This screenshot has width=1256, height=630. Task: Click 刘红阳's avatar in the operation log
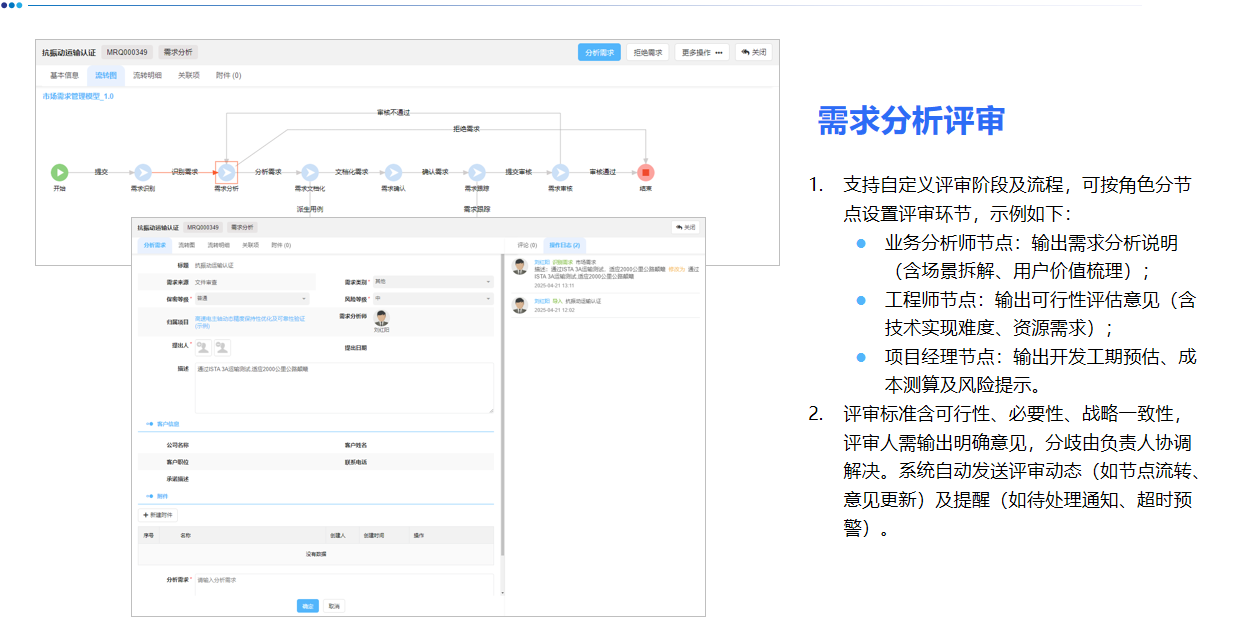tap(519, 266)
